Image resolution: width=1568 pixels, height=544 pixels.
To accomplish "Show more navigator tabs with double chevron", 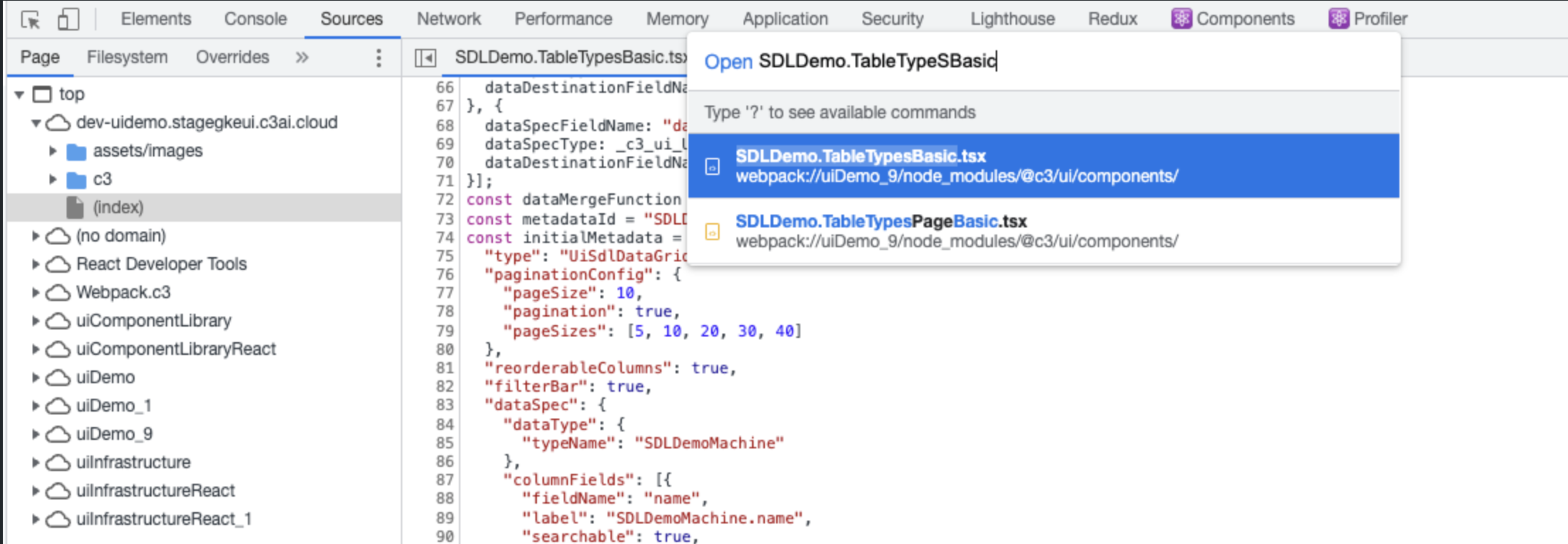I will [x=302, y=57].
